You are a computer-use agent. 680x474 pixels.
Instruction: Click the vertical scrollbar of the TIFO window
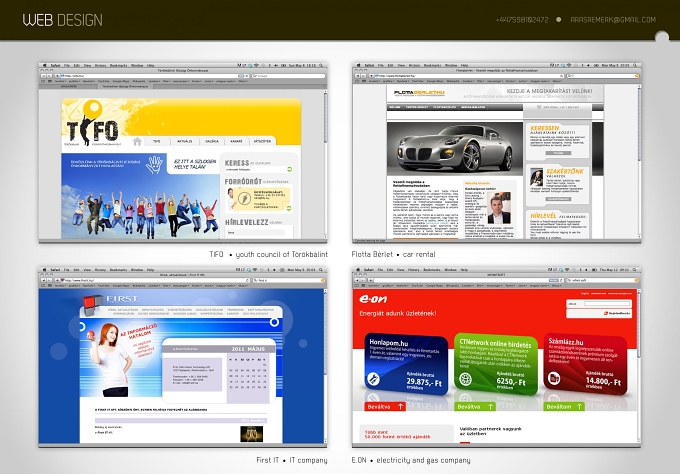[325, 163]
